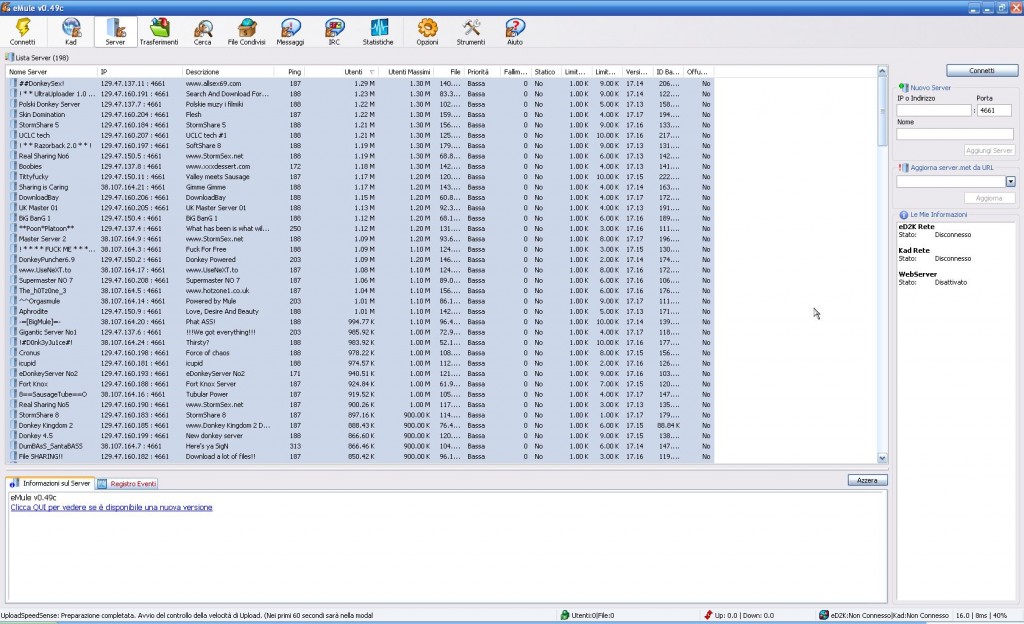This screenshot has width=1024, height=624.
Task: Select the Donkey 4.5 server row
Action: click(x=360, y=436)
